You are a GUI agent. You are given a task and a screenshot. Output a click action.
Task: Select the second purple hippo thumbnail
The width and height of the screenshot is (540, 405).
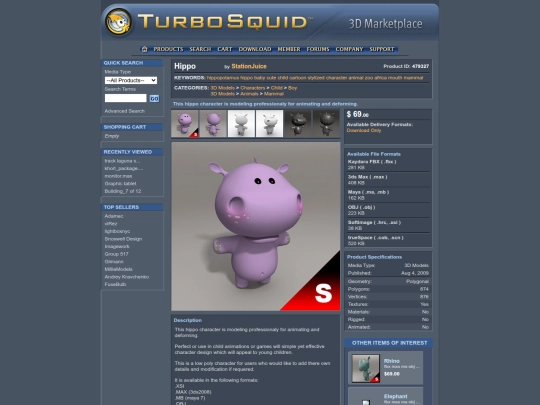point(213,124)
